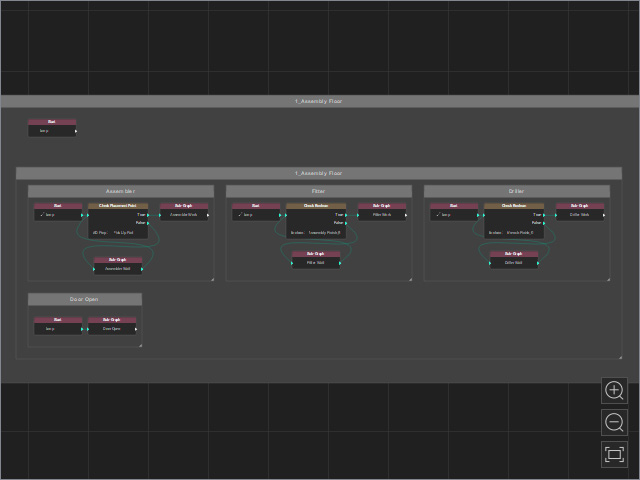This screenshot has width=640, height=480.
Task: Click the Assembler group's corner resize handle
Action: (212, 279)
